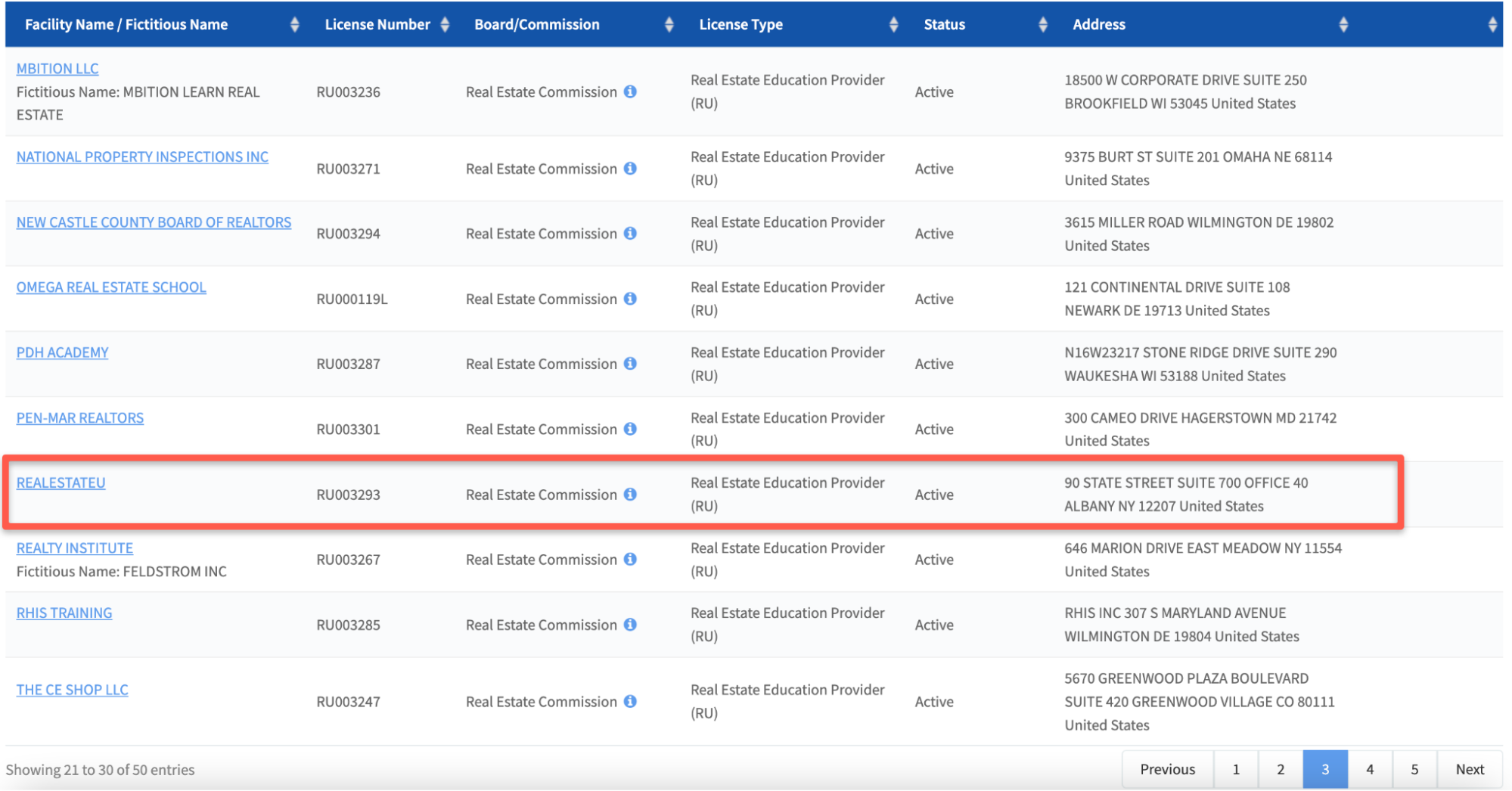Image resolution: width=1512 pixels, height=791 pixels.
Task: Click license number RU003301
Action: 348,429
